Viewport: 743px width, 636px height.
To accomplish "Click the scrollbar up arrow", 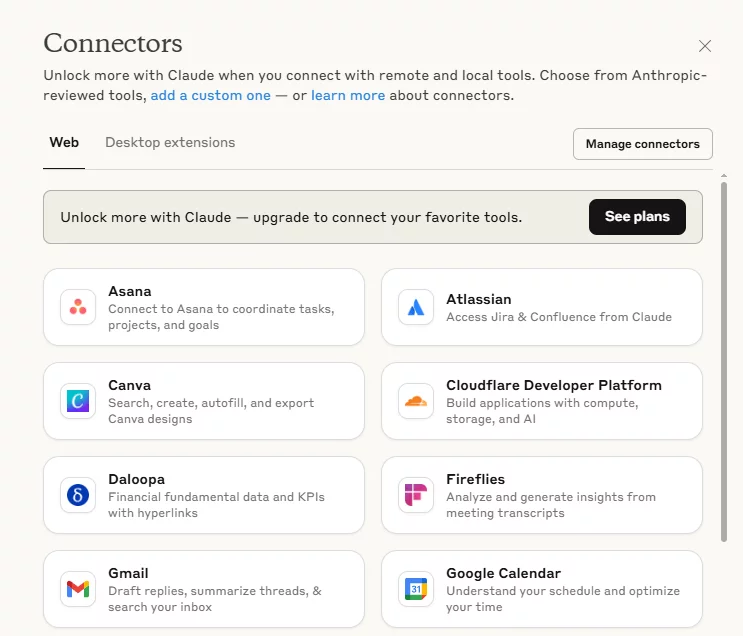I will click(x=724, y=176).
